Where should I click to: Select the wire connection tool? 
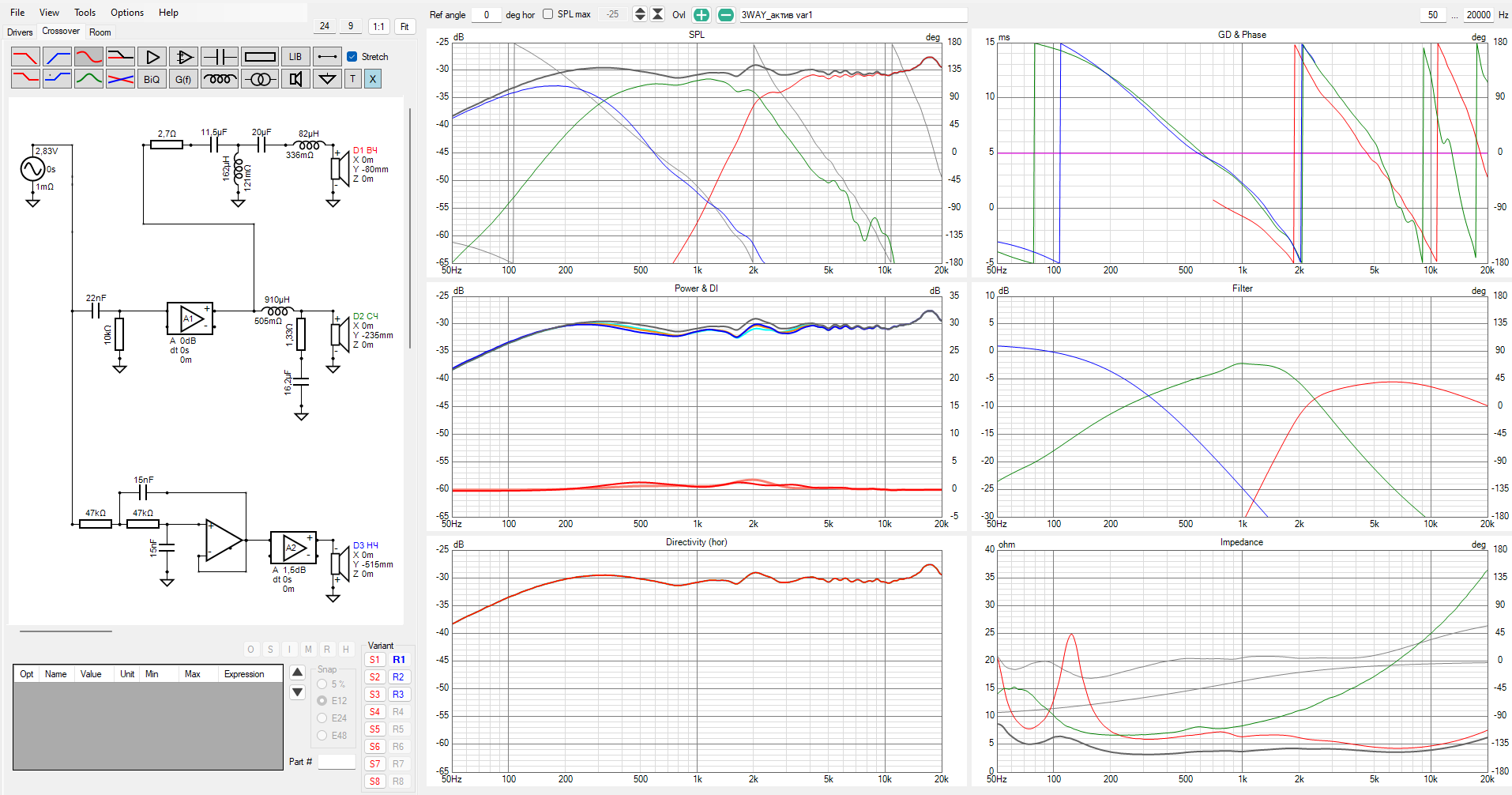pyautogui.click(x=327, y=57)
